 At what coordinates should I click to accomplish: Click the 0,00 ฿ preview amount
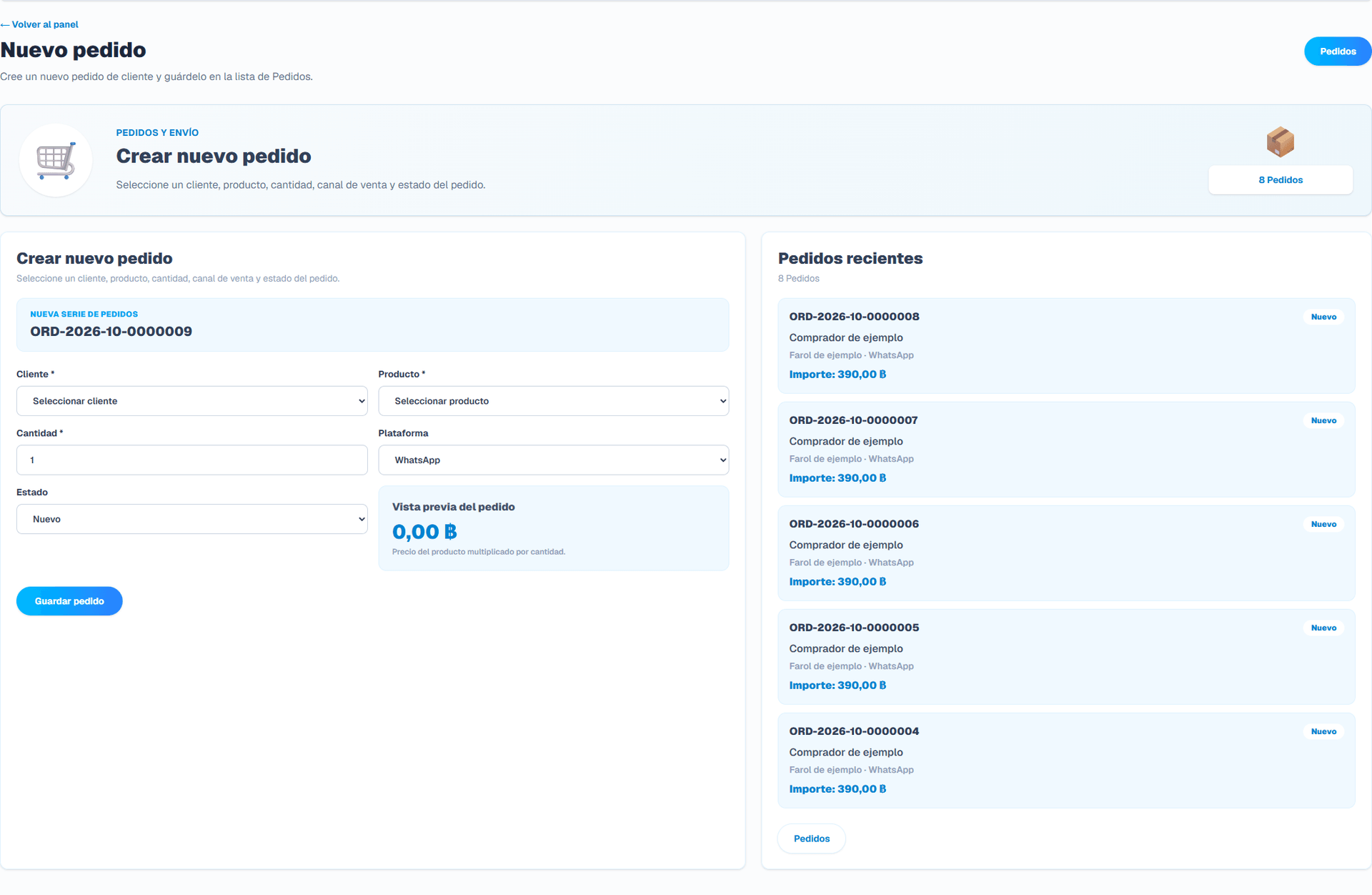coord(424,532)
